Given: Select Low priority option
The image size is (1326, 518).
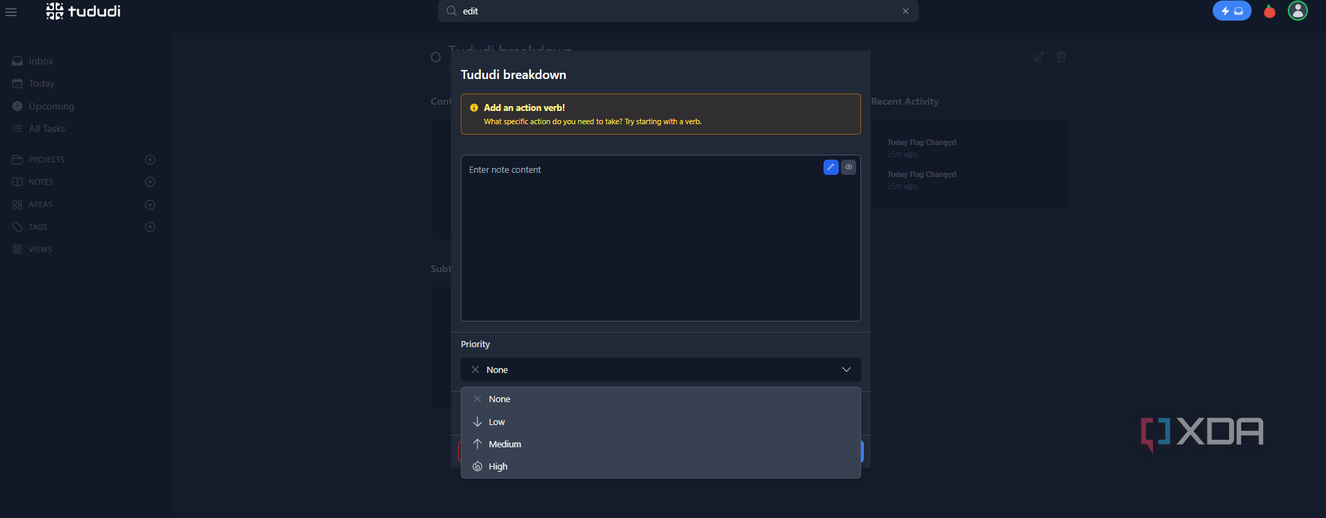Looking at the screenshot, I should point(660,422).
